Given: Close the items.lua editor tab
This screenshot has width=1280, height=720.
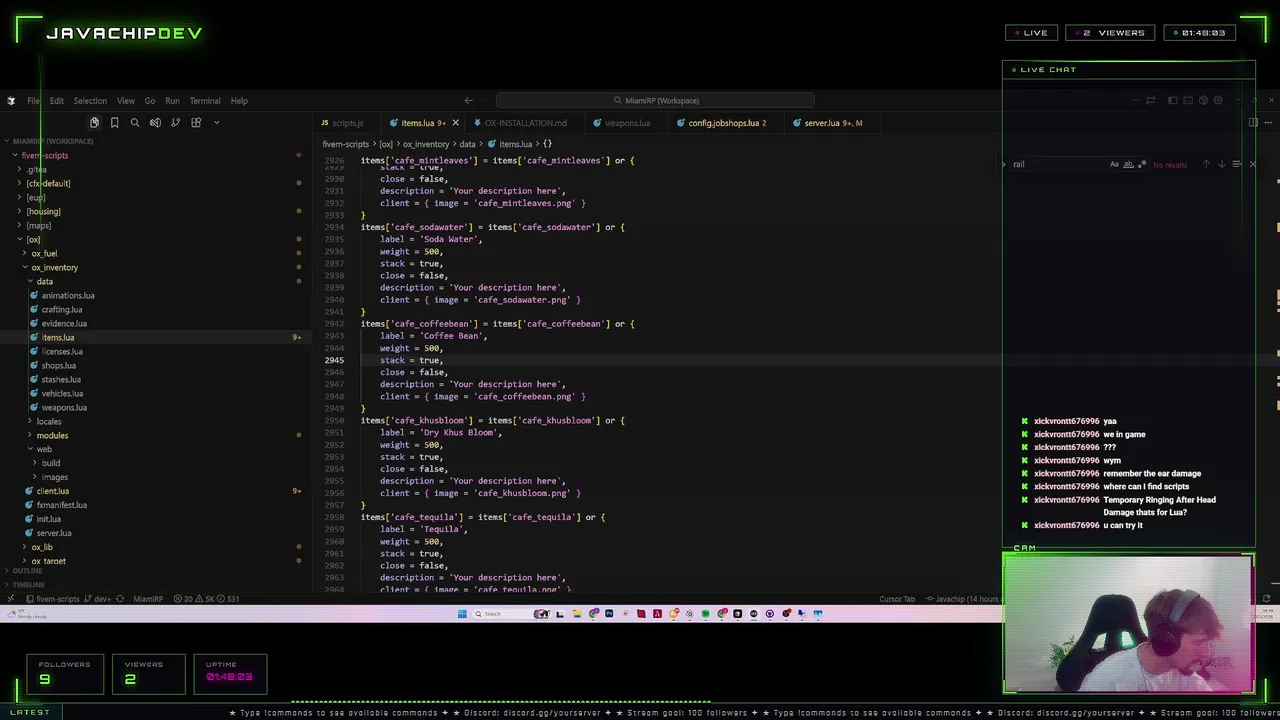Looking at the screenshot, I should [x=455, y=123].
